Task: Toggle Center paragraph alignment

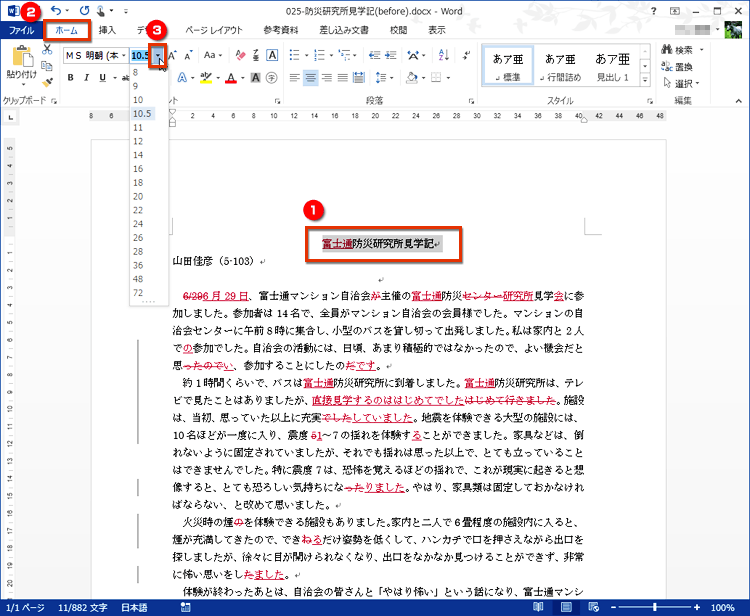Action: (311, 77)
